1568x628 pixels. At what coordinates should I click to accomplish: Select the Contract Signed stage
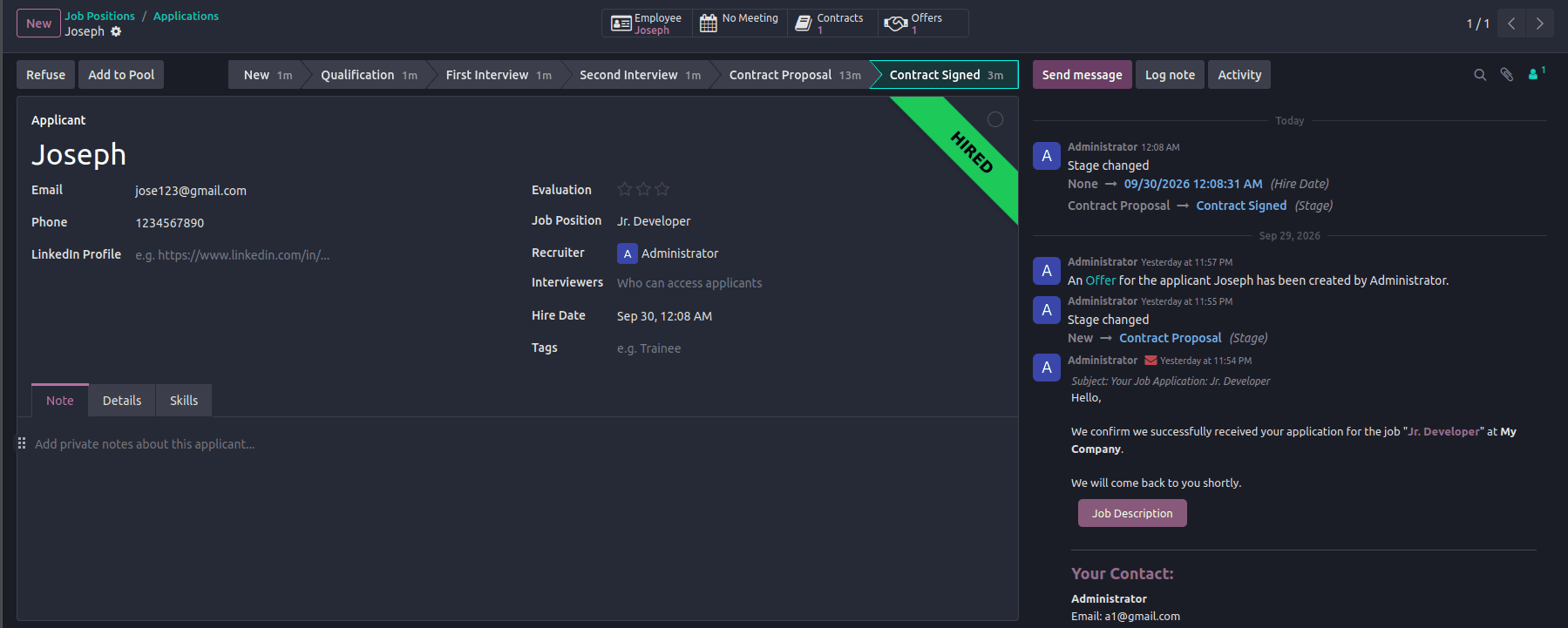(946, 75)
